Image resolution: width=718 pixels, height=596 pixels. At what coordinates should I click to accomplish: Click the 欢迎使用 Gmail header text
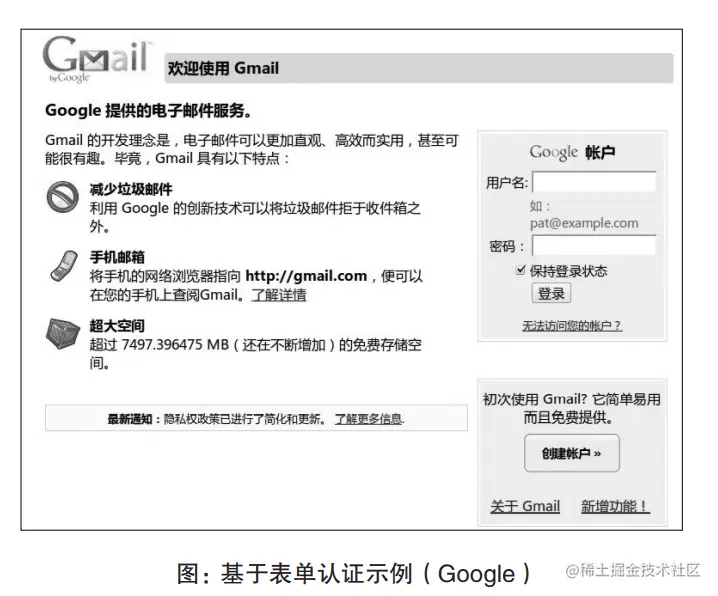point(223,68)
